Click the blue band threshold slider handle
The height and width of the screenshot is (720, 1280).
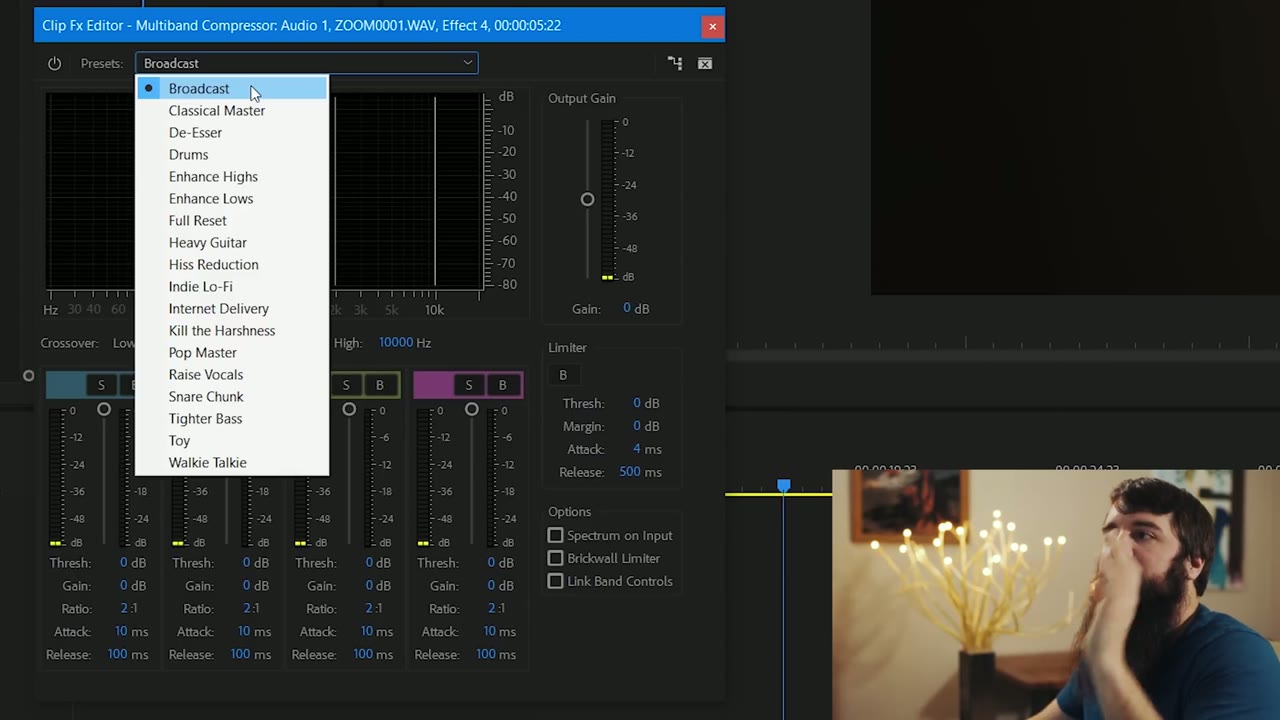coord(104,409)
